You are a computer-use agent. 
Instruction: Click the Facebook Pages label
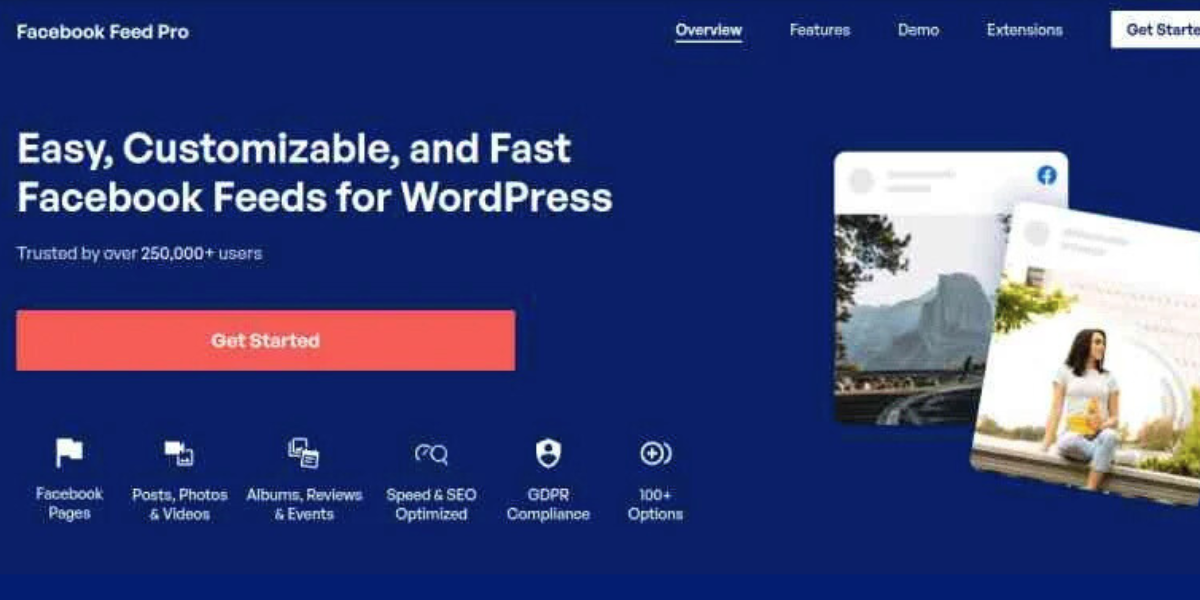pyautogui.click(x=69, y=504)
